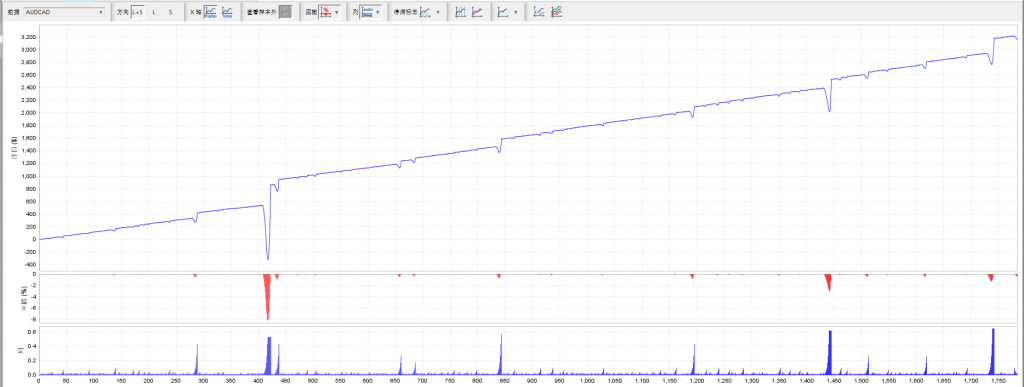Click the gray equity curve chart icon
The image size is (1024, 387).
[539, 12]
